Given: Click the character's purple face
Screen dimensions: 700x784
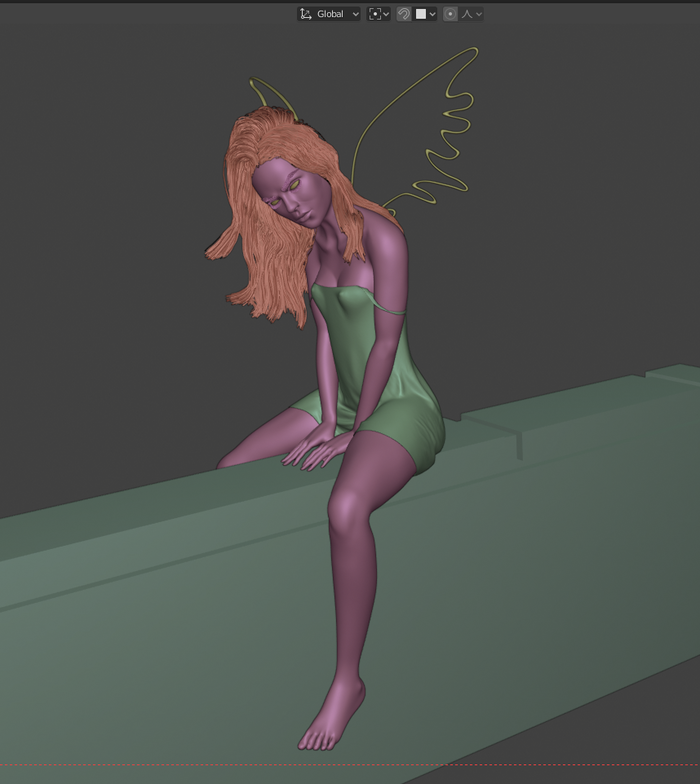Looking at the screenshot, I should [295, 190].
